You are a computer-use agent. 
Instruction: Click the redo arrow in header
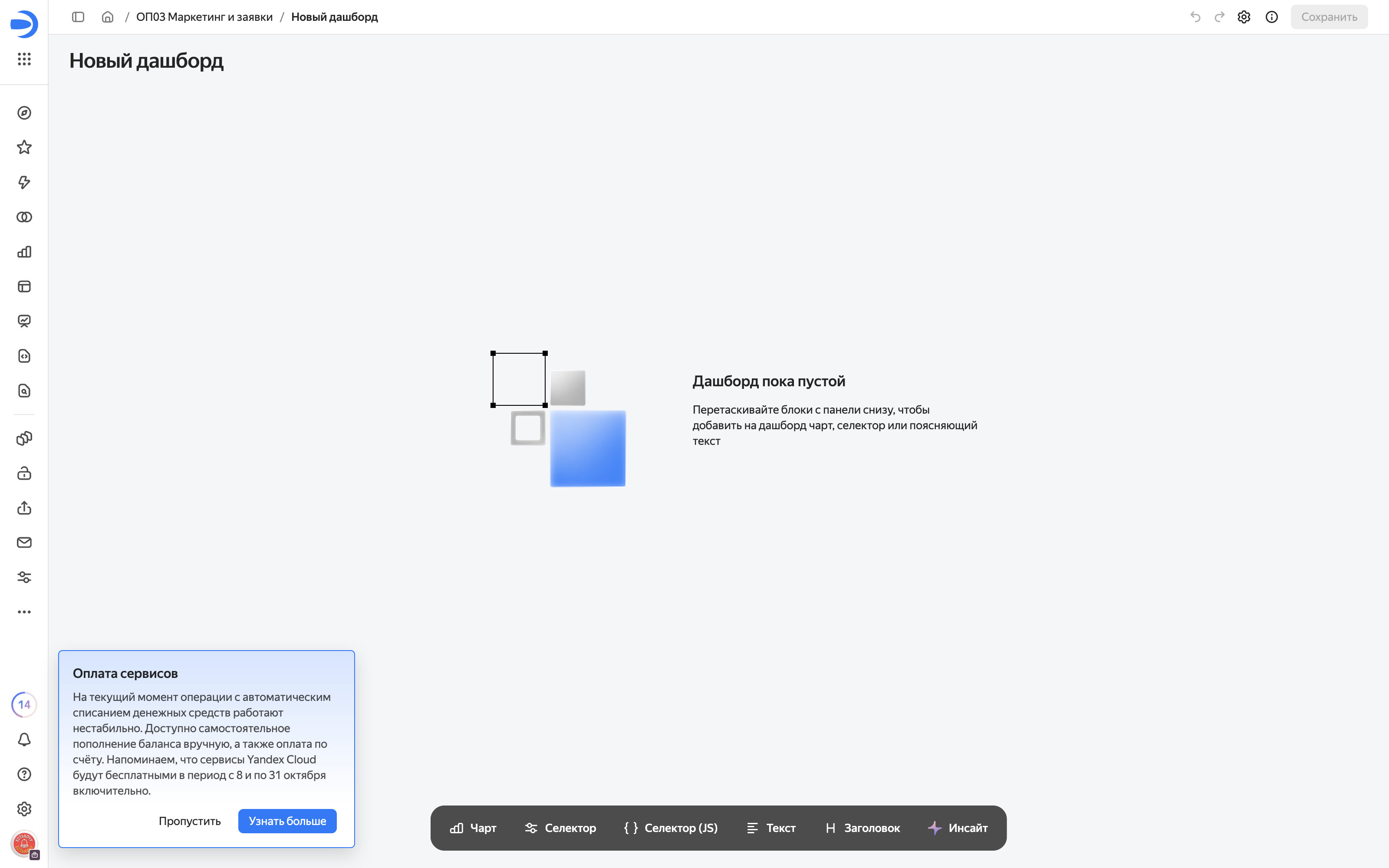pyautogui.click(x=1220, y=17)
